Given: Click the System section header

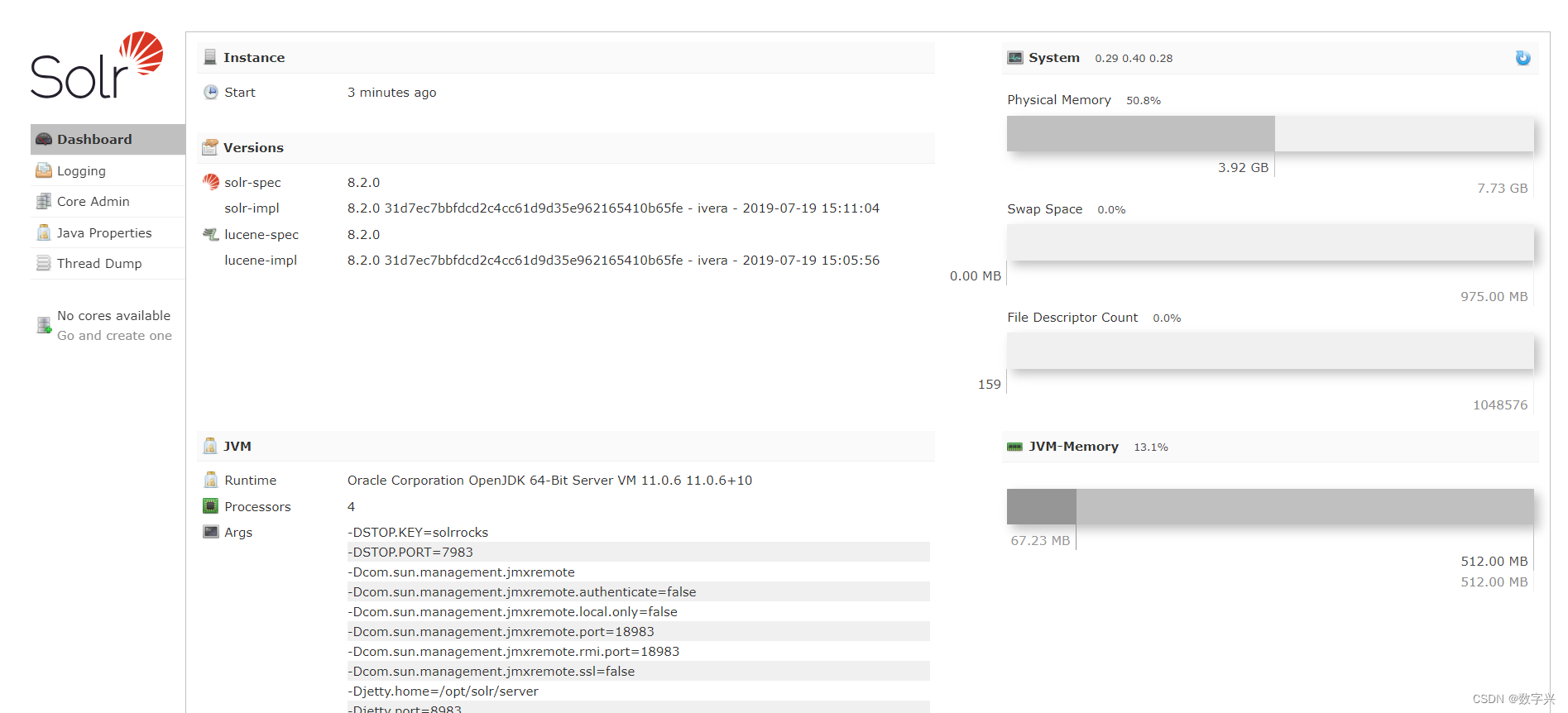Looking at the screenshot, I should [x=1270, y=58].
